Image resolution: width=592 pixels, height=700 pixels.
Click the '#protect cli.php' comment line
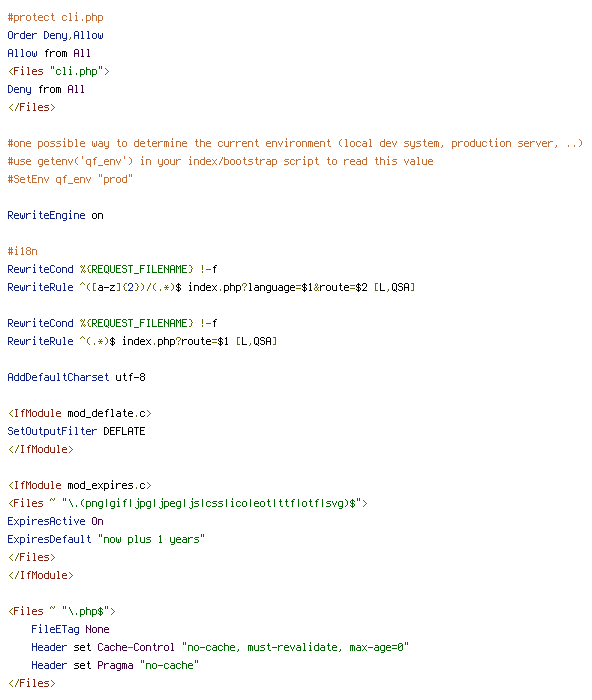pos(55,17)
